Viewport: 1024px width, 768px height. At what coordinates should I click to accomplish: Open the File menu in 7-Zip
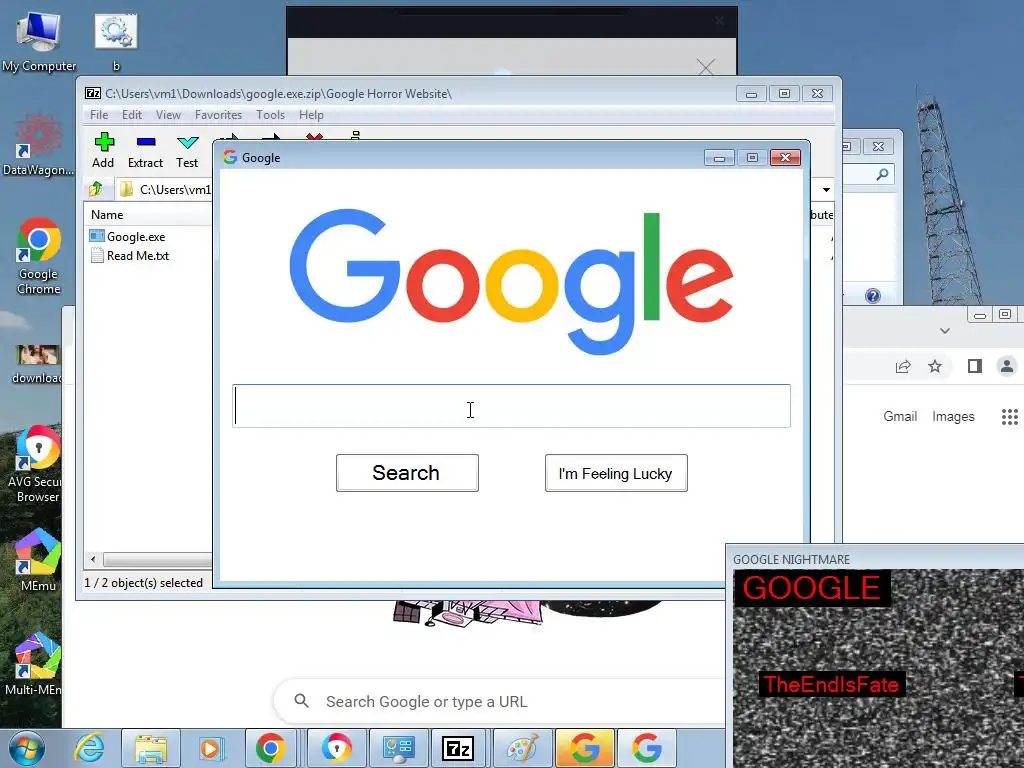click(x=99, y=115)
